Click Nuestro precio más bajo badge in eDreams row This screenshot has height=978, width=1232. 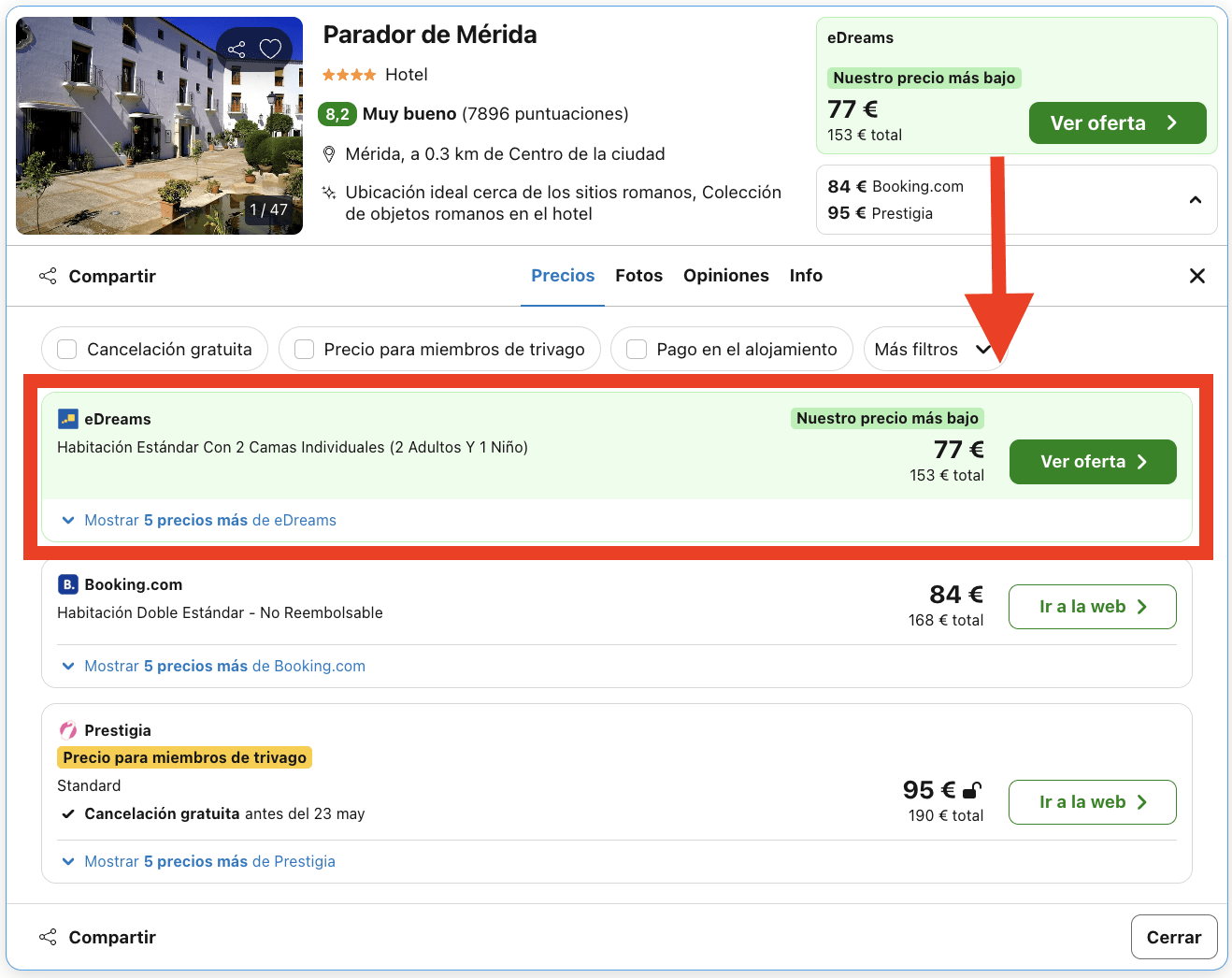[887, 418]
